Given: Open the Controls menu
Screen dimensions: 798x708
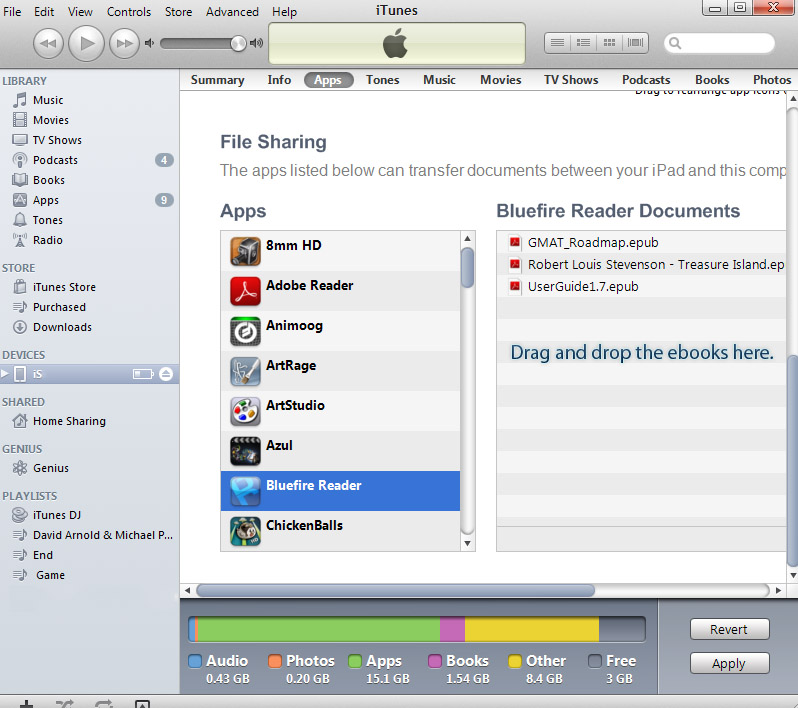Looking at the screenshot, I should 129,11.
